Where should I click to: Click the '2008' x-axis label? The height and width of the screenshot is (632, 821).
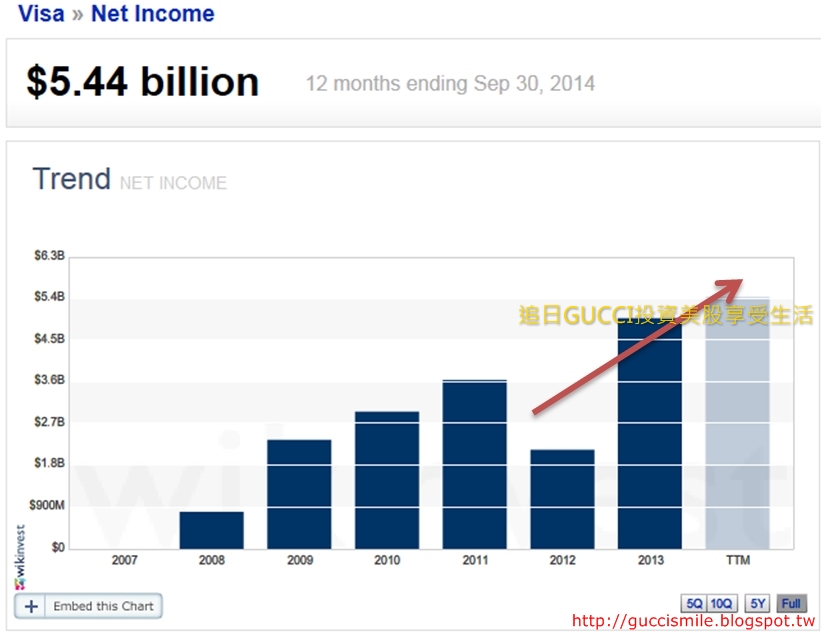pos(212,560)
